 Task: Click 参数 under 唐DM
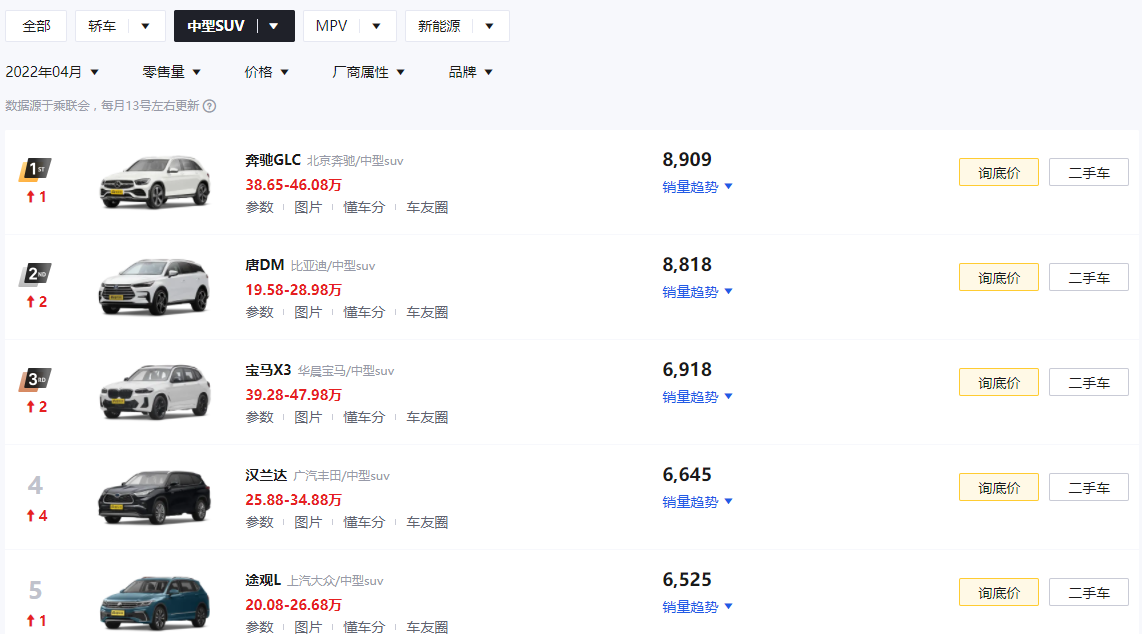tap(259, 312)
